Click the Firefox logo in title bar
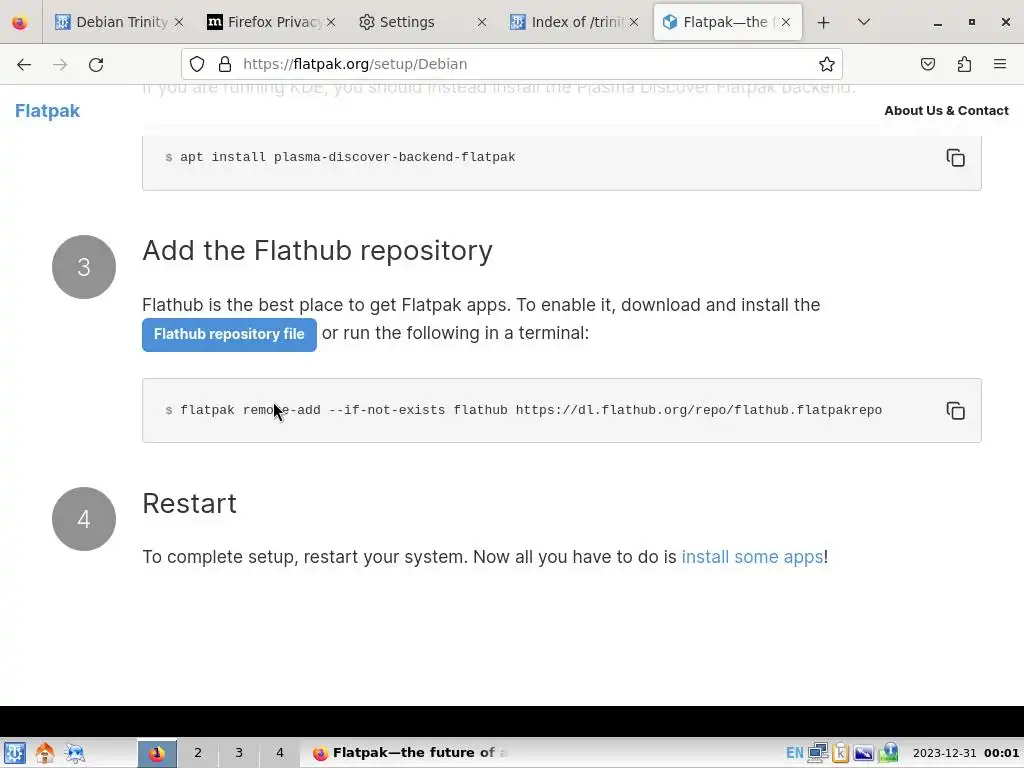Viewport: 1024px width, 768px height. [20, 22]
